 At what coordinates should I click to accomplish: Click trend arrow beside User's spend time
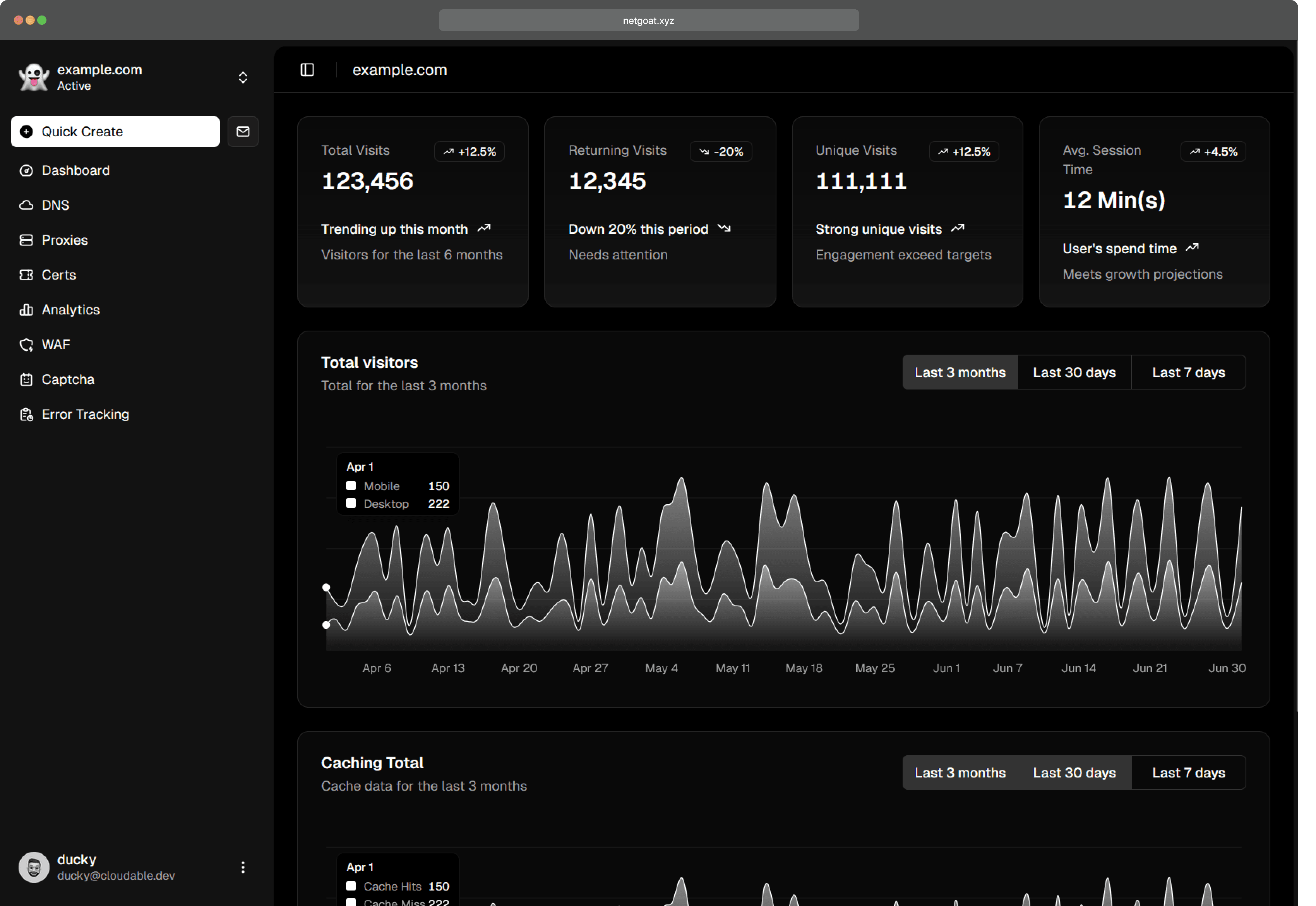(x=1192, y=247)
